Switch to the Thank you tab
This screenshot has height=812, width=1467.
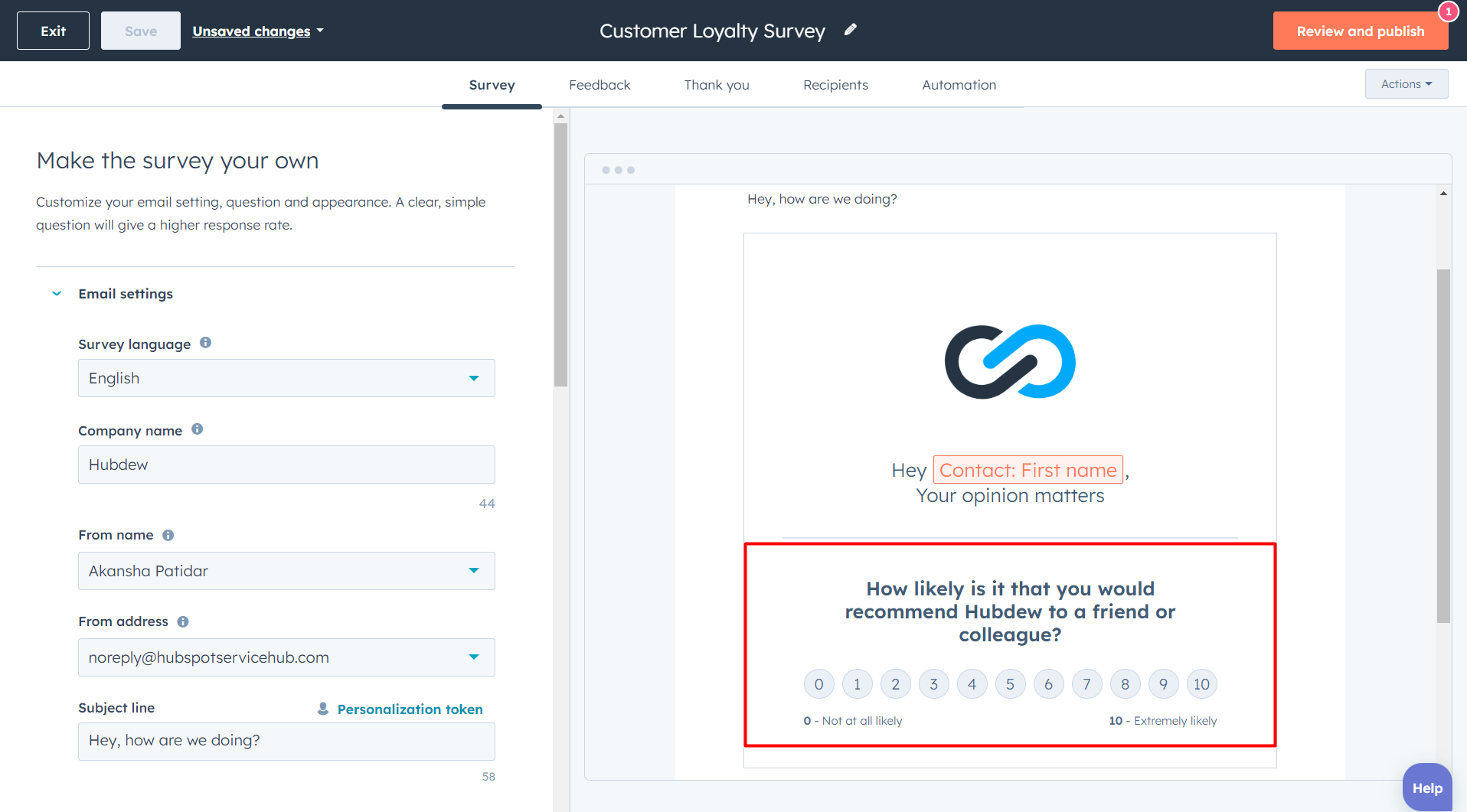pyautogui.click(x=717, y=85)
